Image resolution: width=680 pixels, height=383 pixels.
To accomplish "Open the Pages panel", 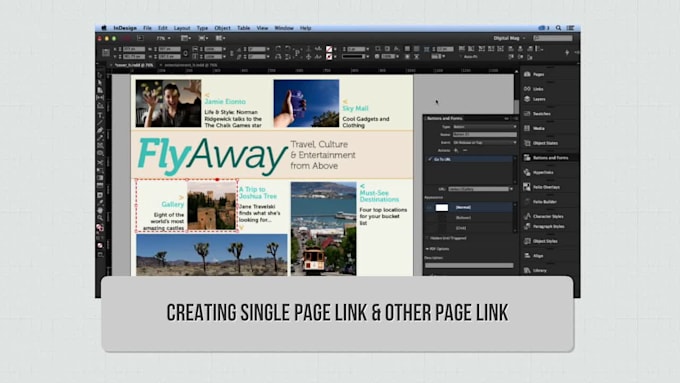I will [534, 74].
